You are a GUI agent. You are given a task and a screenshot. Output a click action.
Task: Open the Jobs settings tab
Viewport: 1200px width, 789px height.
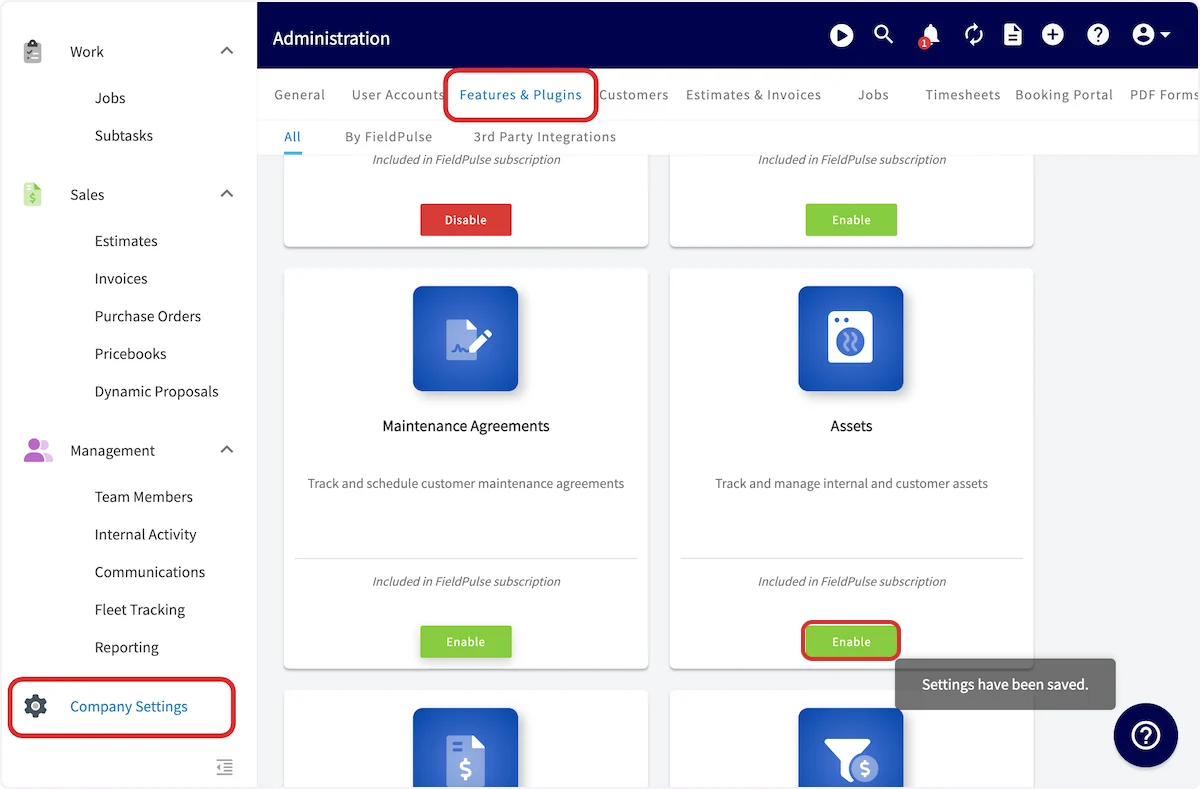pyautogui.click(x=873, y=95)
